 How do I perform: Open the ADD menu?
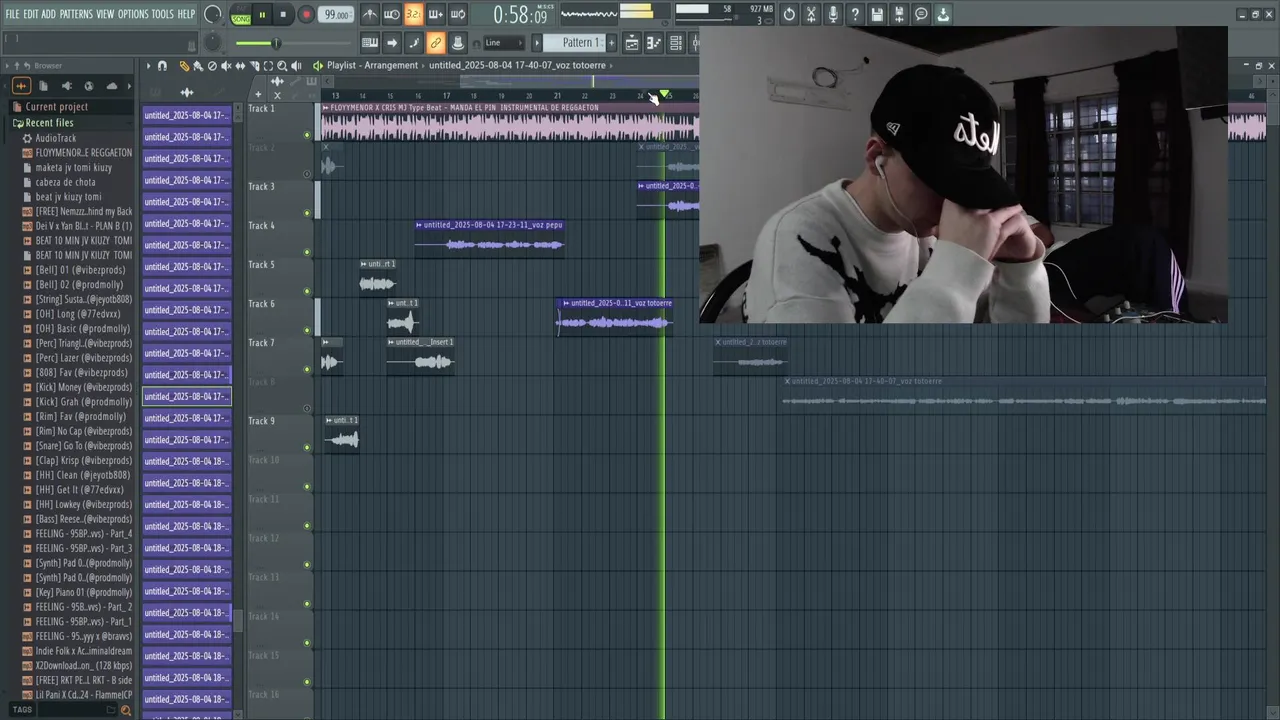[x=48, y=14]
